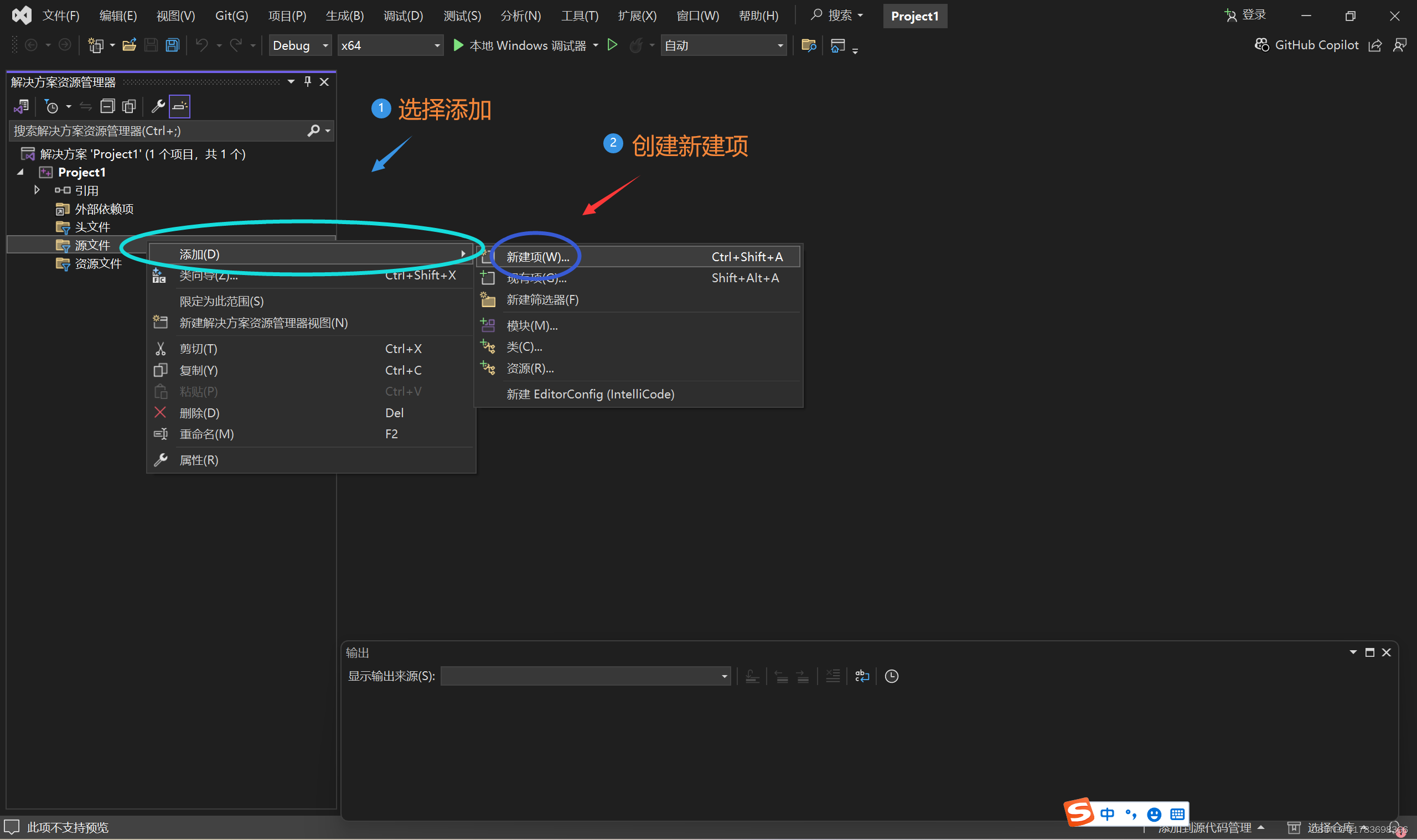Collapse all icon in Solution Explorer
Screen dimensions: 1417x840
[x=107, y=106]
